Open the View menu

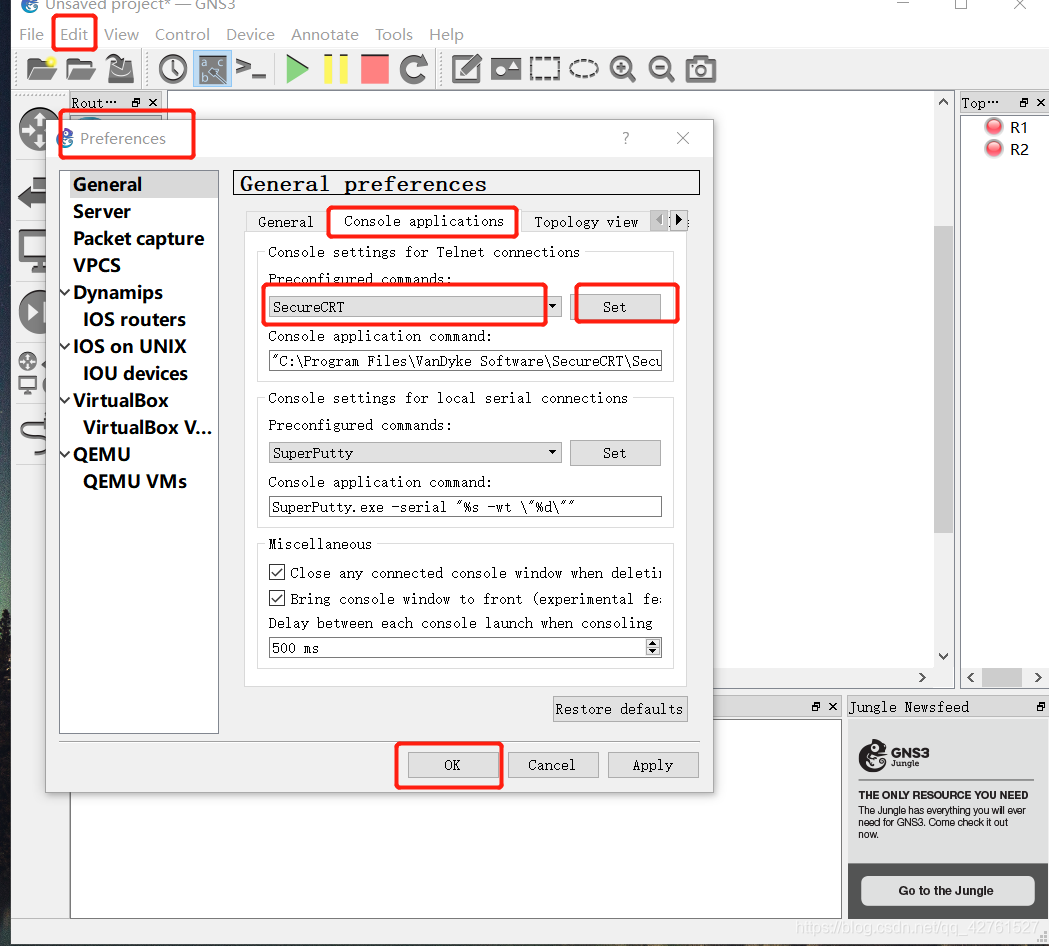point(121,34)
